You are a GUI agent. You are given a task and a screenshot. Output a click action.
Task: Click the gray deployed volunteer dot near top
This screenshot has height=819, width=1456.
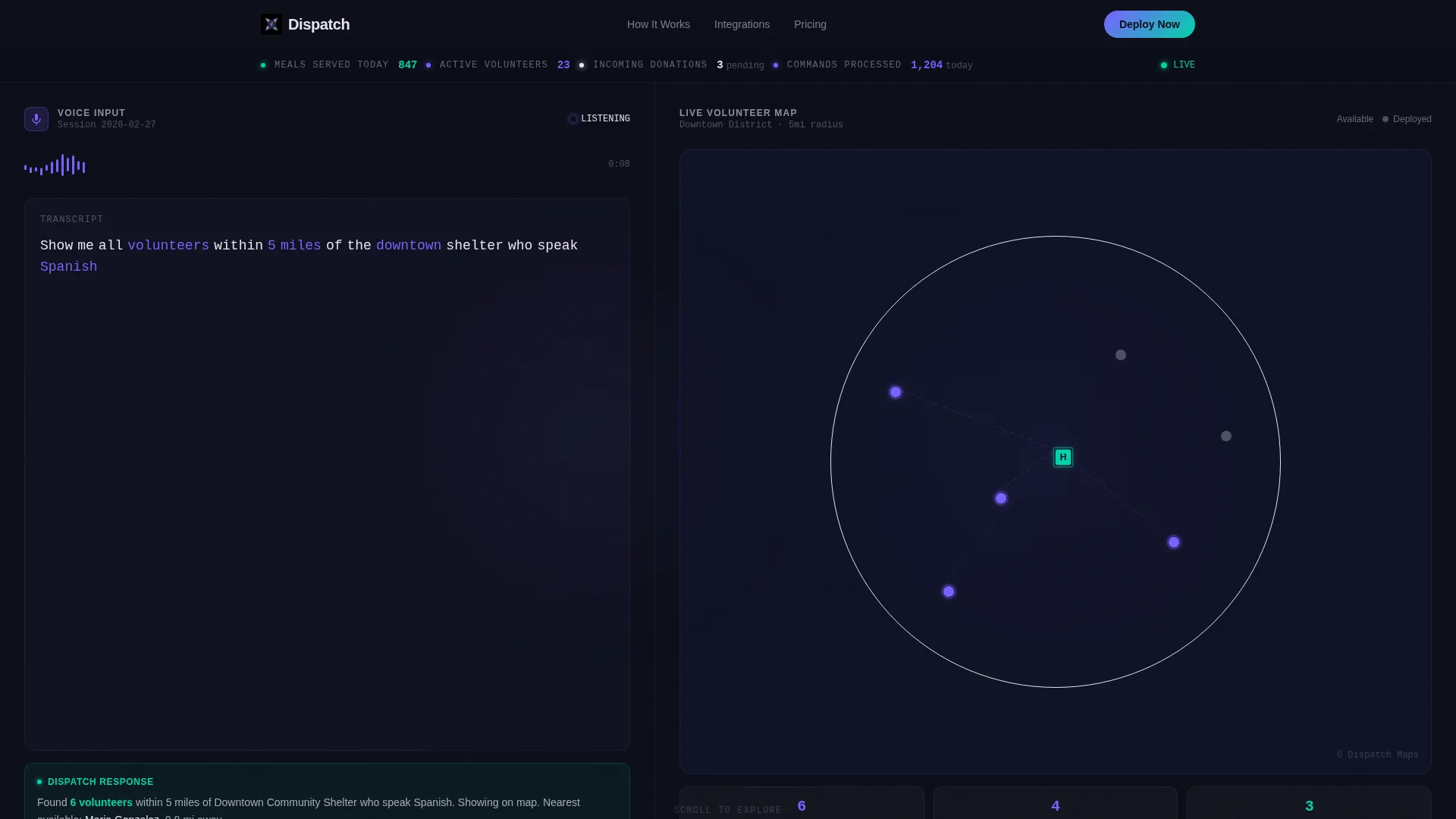[1121, 355]
